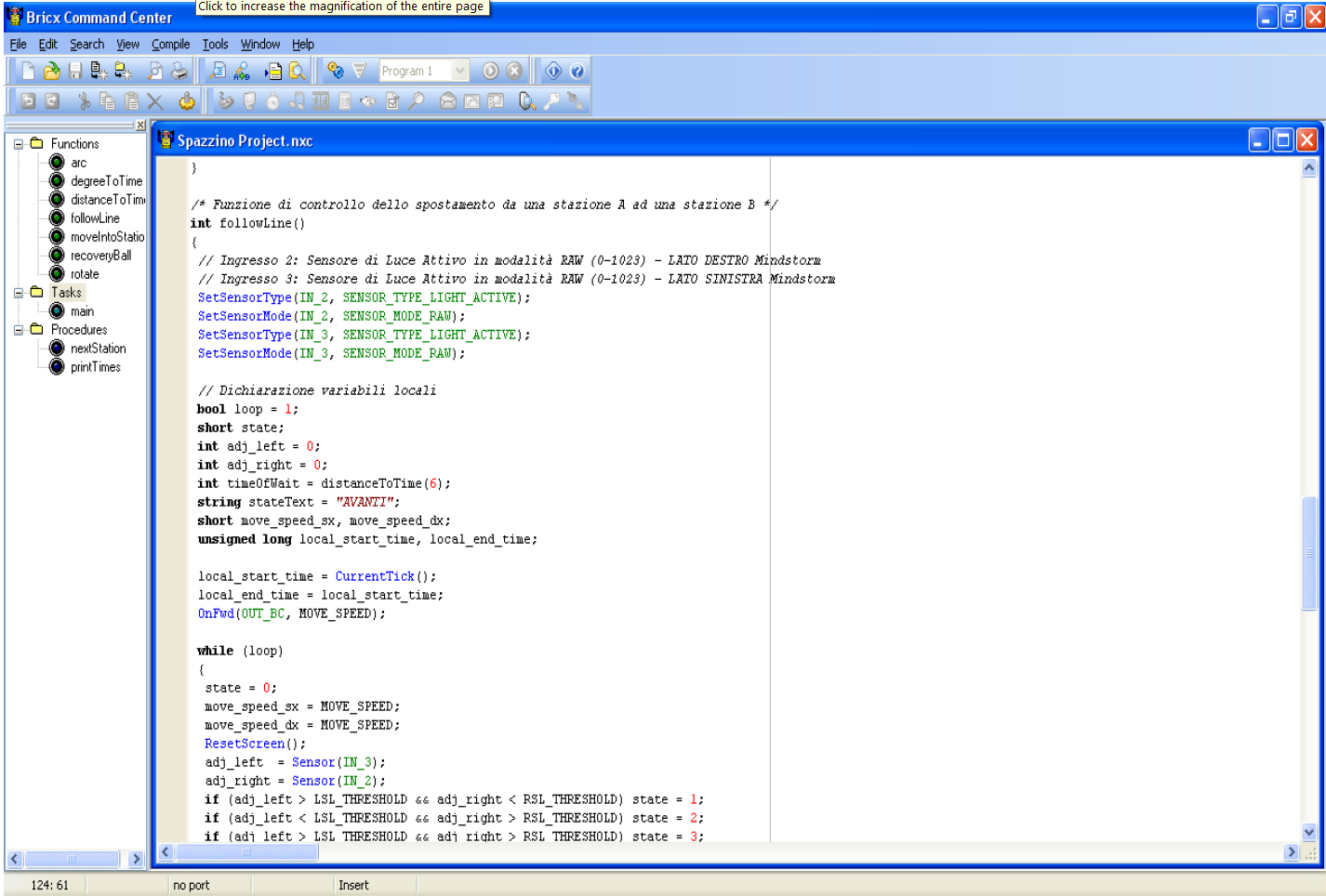The height and width of the screenshot is (896, 1326).
Task: Open the Search menu
Action: pos(87,45)
